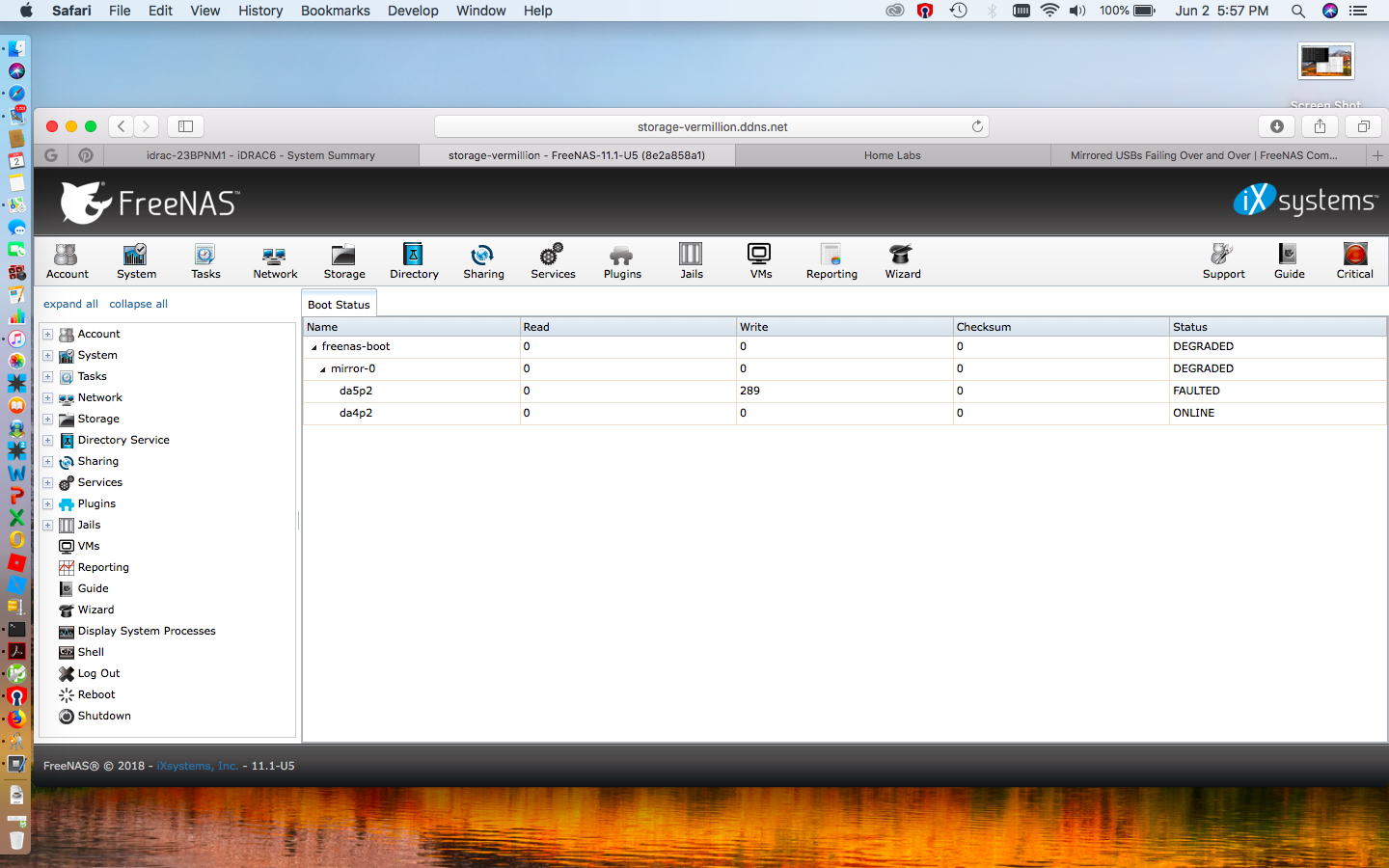Expand the Storage tree node
This screenshot has height=868, width=1389.
point(47,420)
